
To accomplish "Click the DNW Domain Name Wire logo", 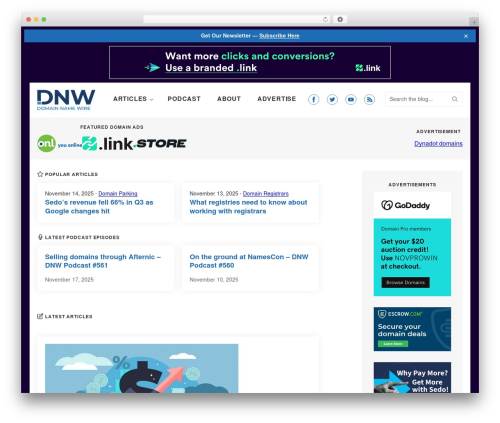I will tap(66, 100).
